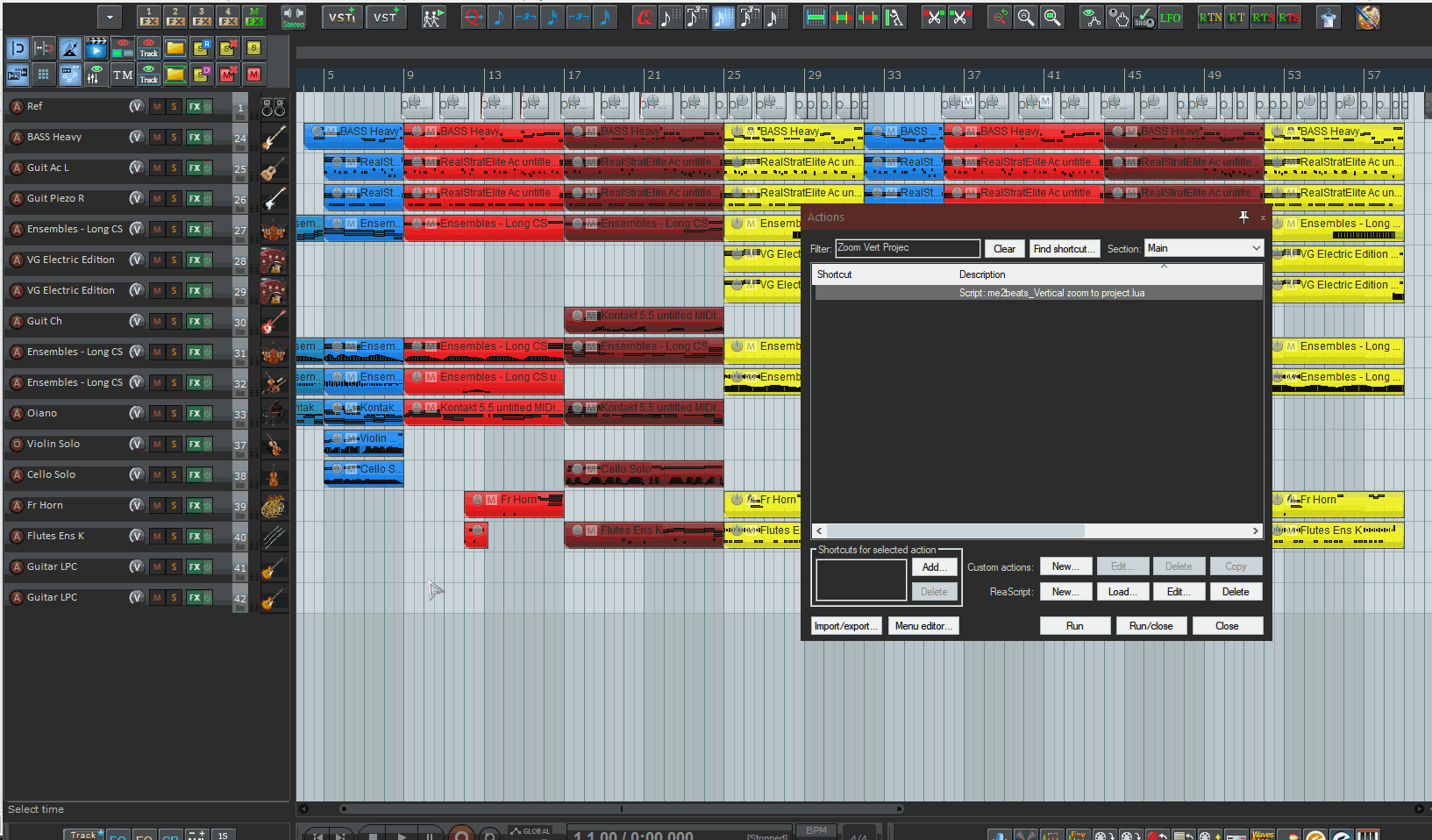1432x840 pixels.
Task: Click the film clapper video icon
Action: tap(96, 48)
